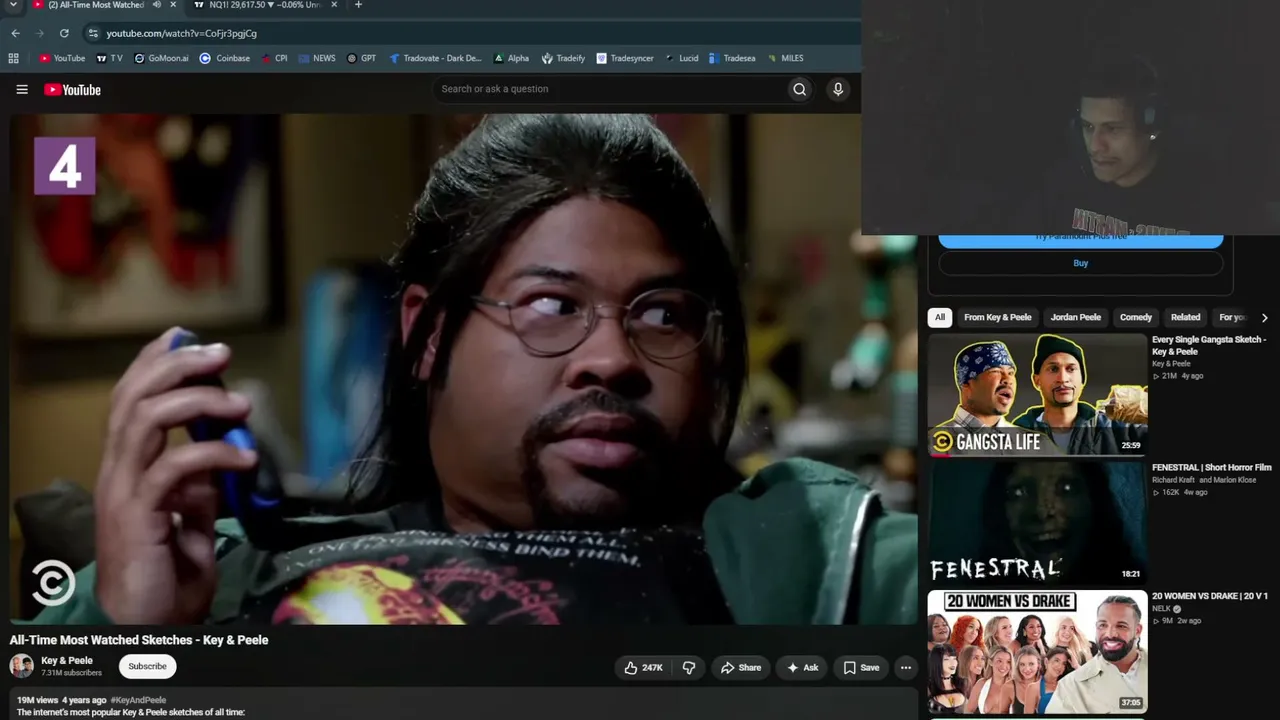Select the Jordan Peele filter chip
The image size is (1280, 720).
point(1075,317)
